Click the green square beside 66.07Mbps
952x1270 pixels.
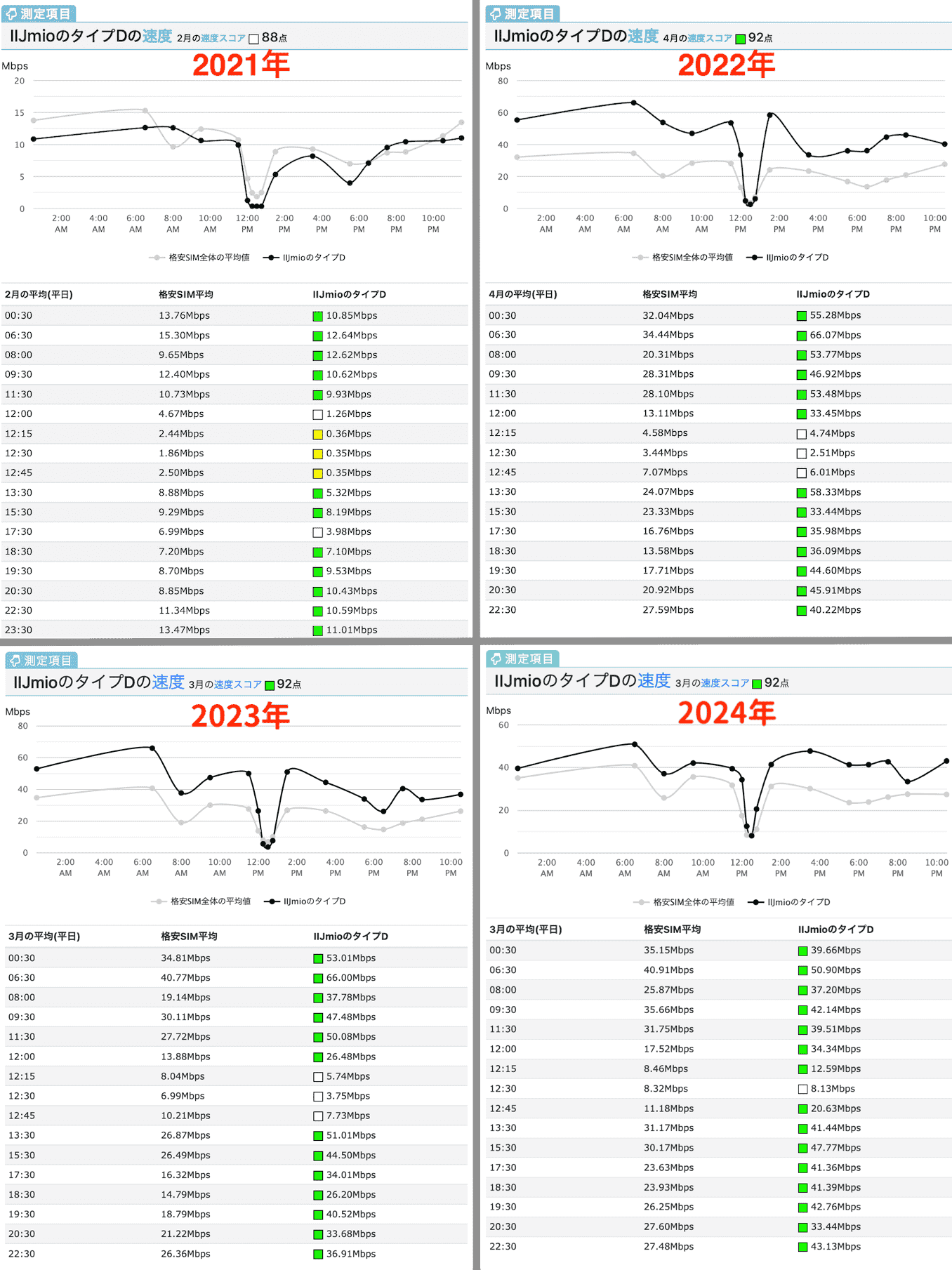[x=802, y=336]
